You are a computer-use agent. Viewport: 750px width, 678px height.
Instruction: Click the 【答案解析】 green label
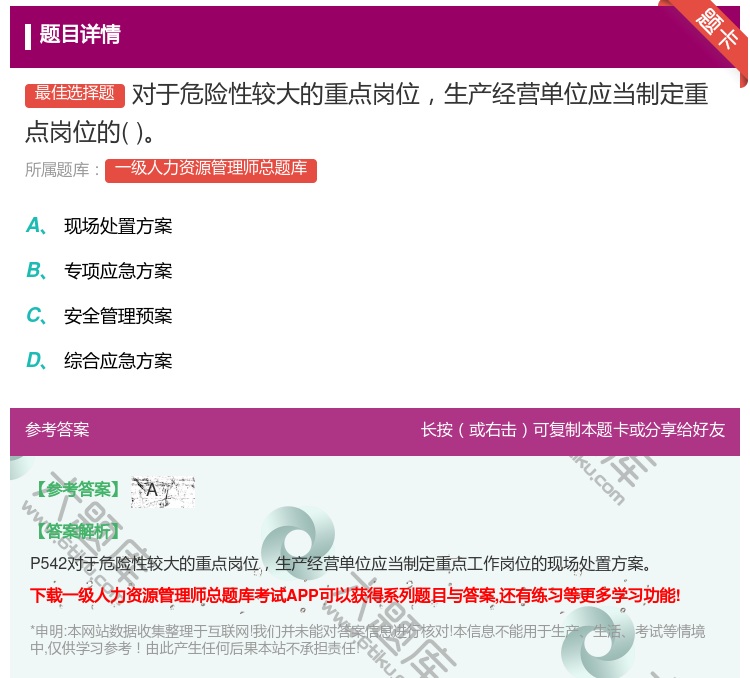[x=77, y=531]
